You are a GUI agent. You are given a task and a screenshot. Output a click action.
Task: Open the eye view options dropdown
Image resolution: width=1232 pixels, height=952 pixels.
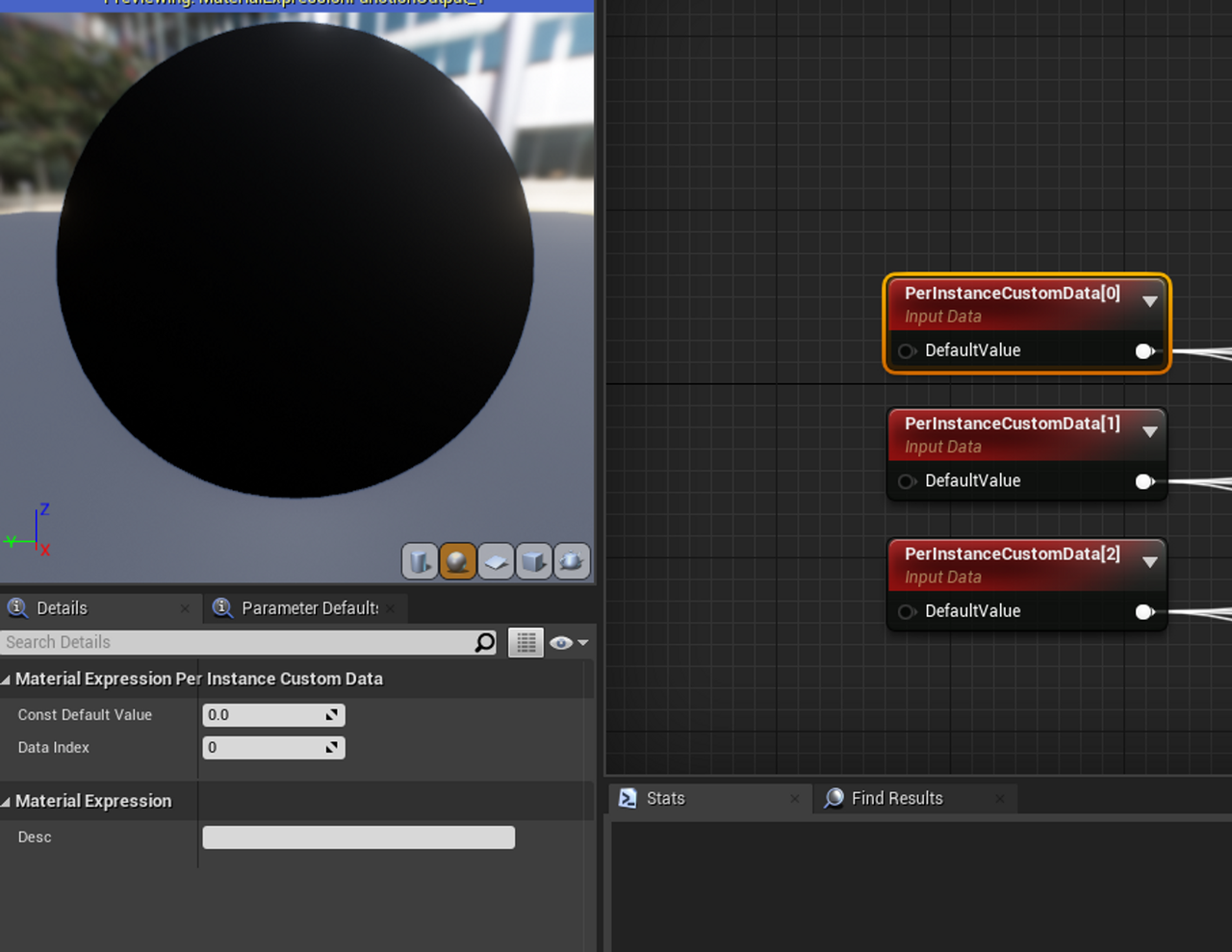tap(569, 642)
